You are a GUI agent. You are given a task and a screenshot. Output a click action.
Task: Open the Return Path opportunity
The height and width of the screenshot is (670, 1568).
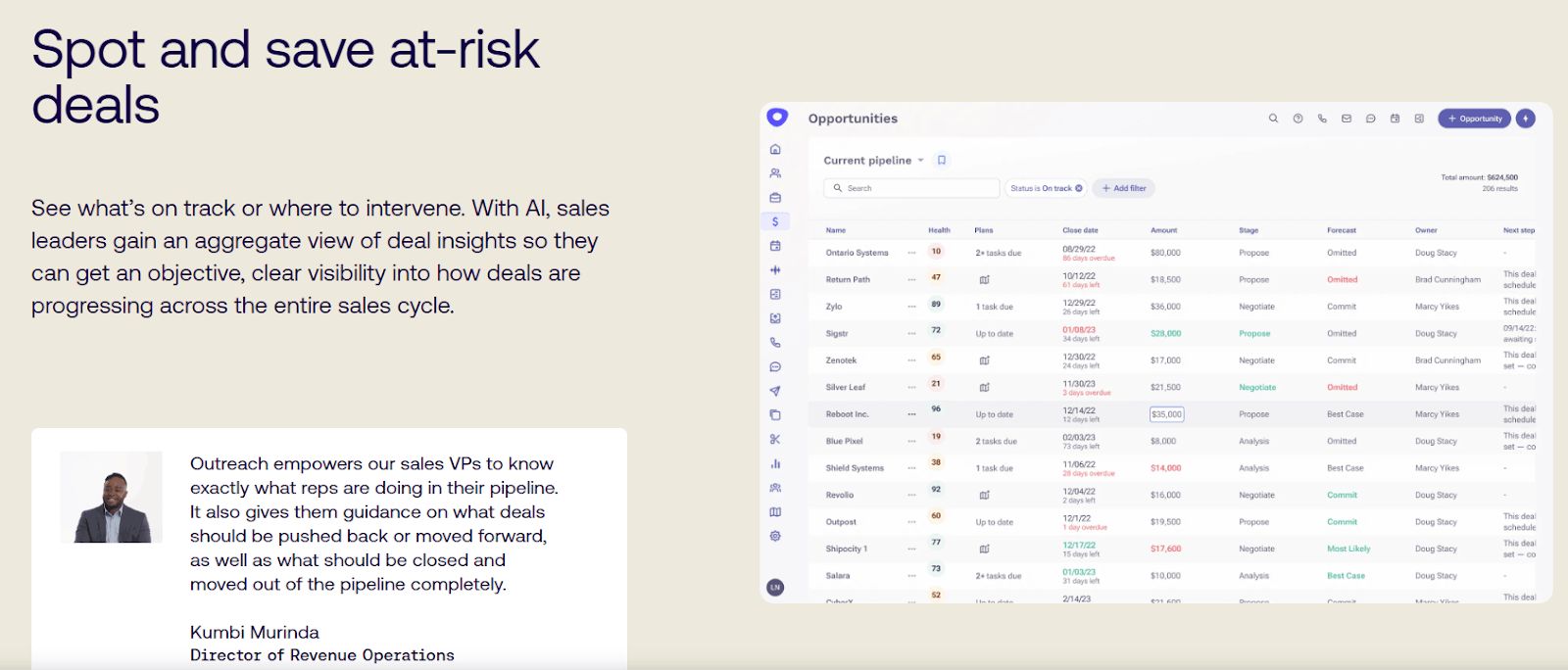coord(848,280)
